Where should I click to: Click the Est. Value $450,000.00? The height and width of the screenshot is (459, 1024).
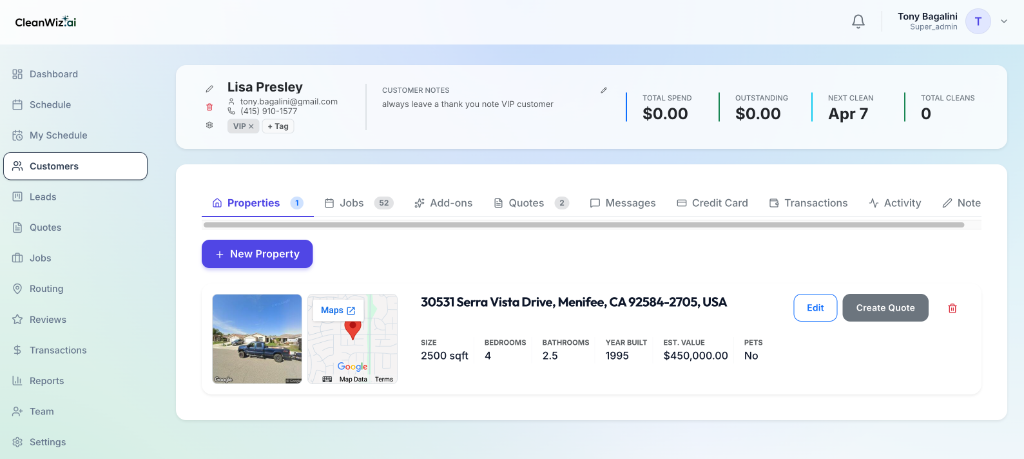pyautogui.click(x=696, y=356)
